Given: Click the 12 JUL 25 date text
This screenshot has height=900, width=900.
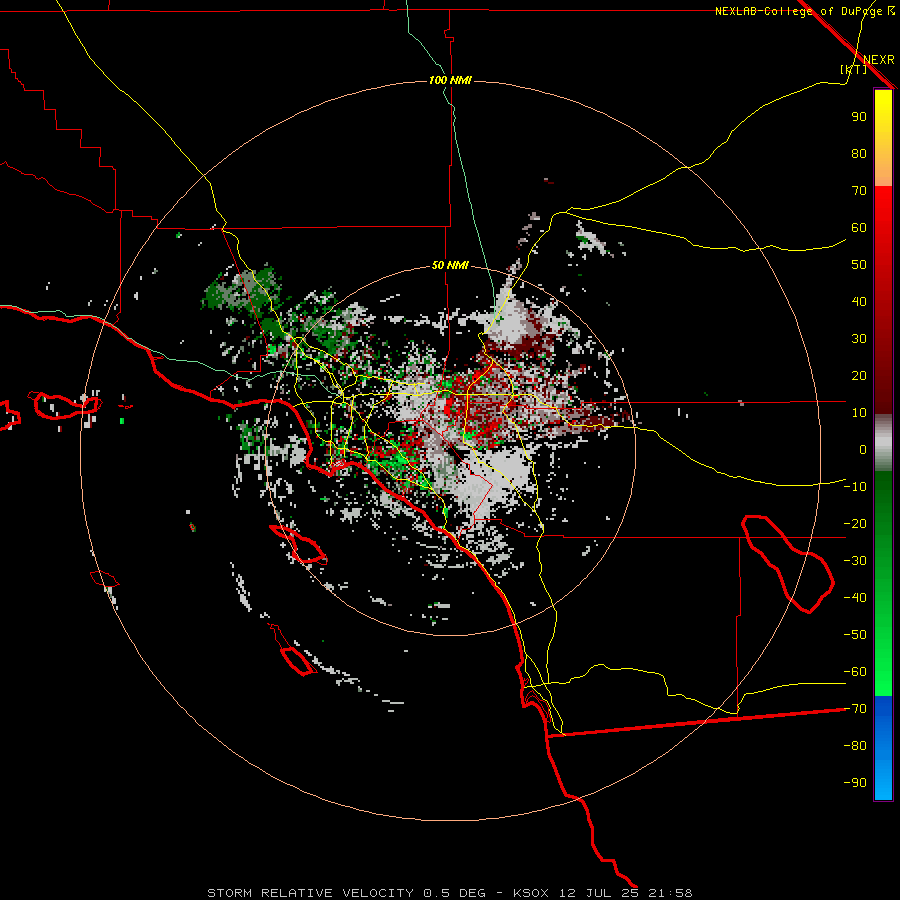Looking at the screenshot, I should (x=599, y=893).
